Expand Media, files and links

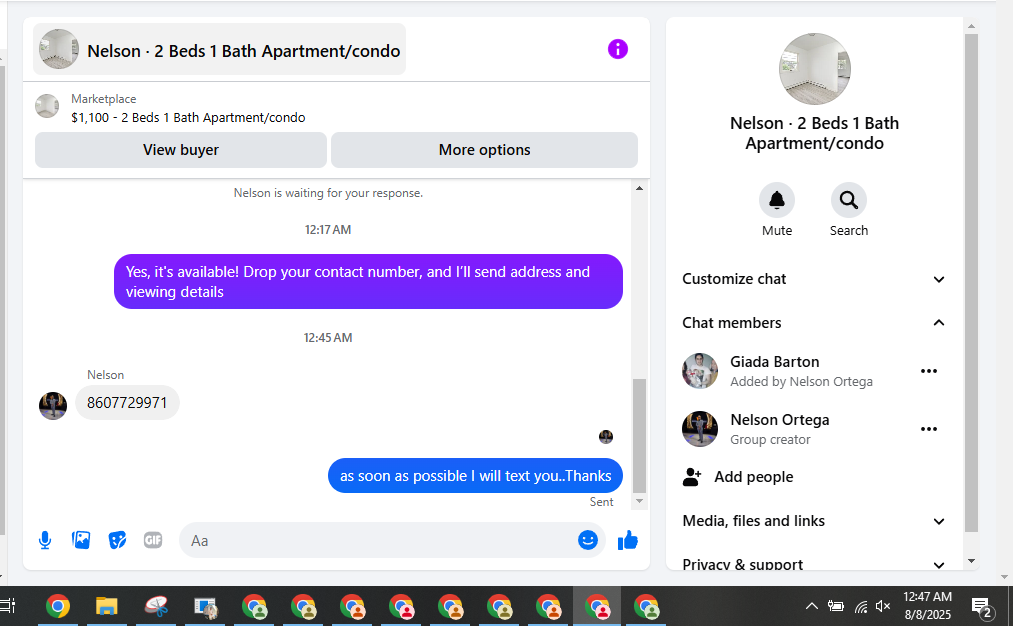(x=814, y=521)
